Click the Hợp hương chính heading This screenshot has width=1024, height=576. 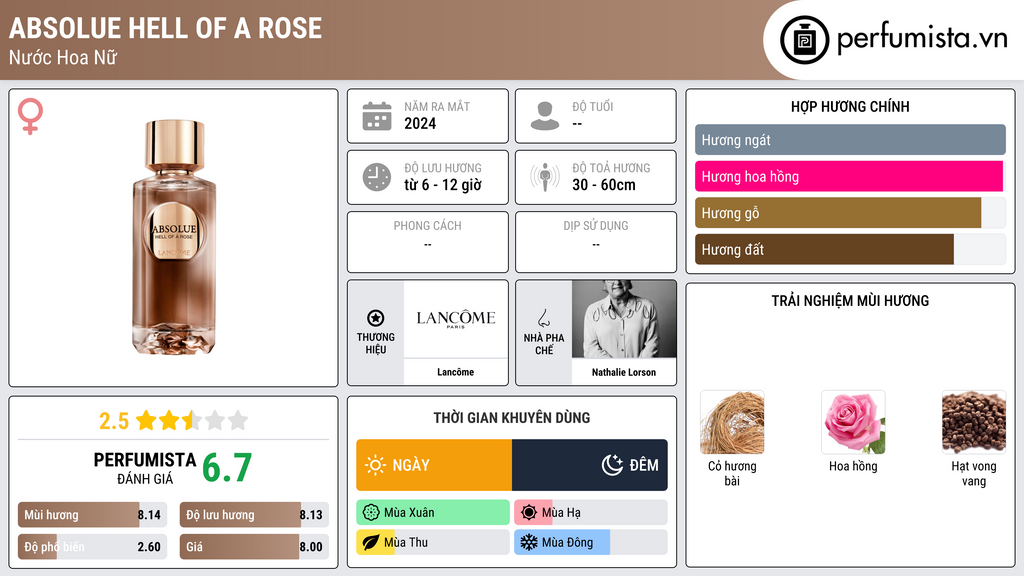click(x=850, y=106)
